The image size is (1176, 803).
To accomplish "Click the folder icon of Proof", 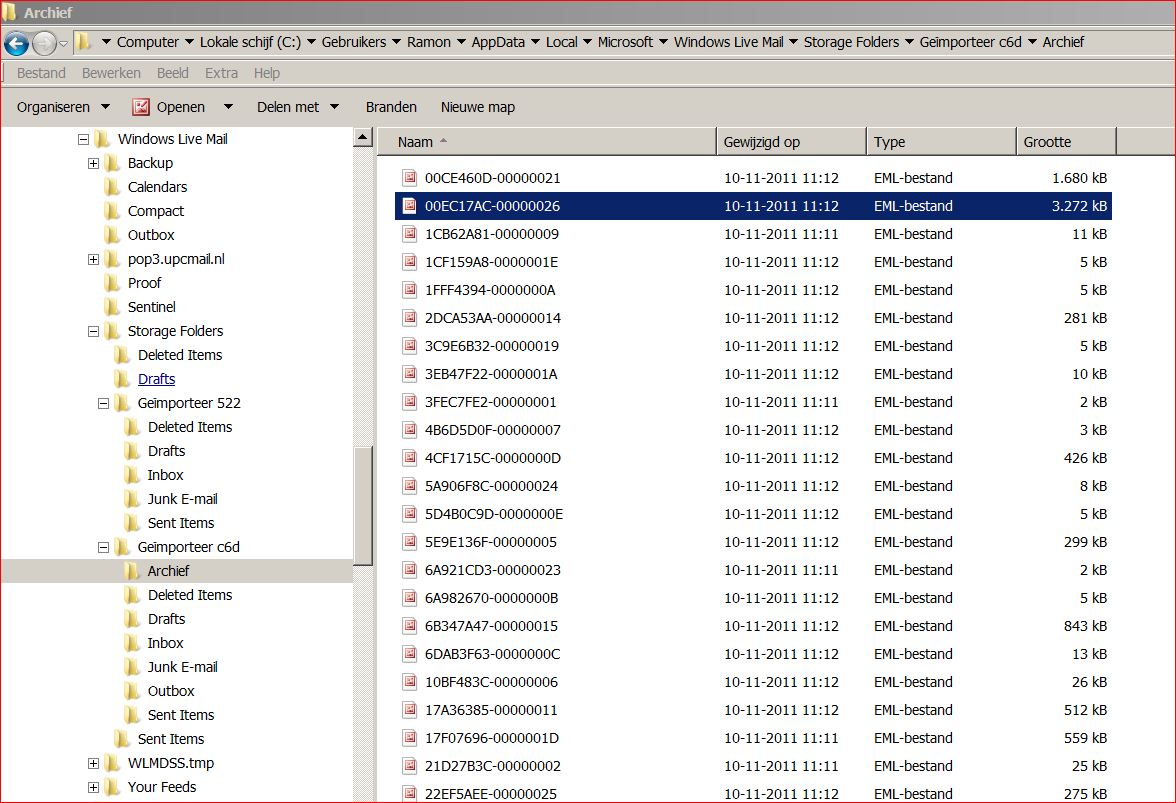I will (112, 283).
